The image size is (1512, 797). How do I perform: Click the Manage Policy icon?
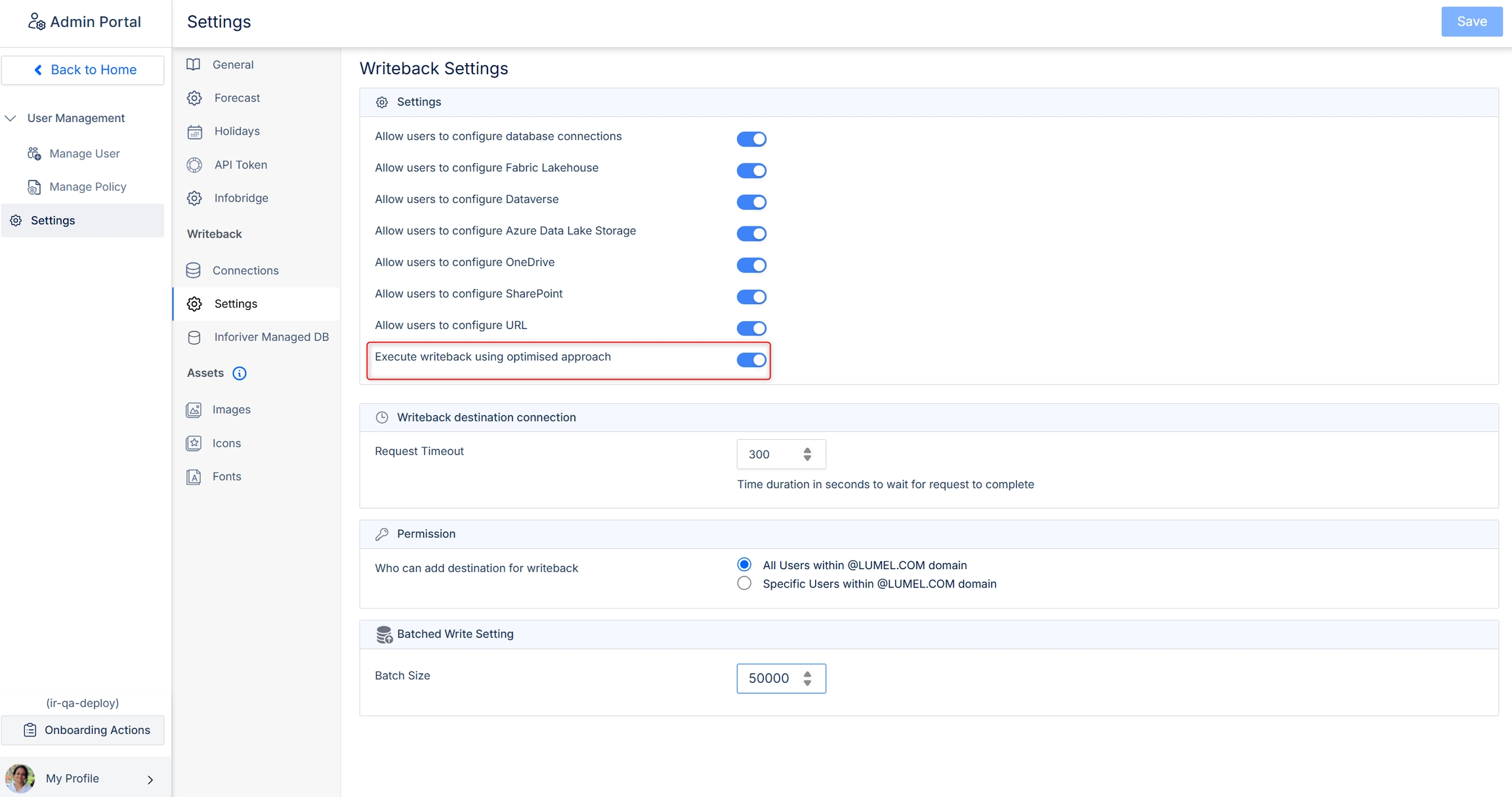click(x=34, y=187)
